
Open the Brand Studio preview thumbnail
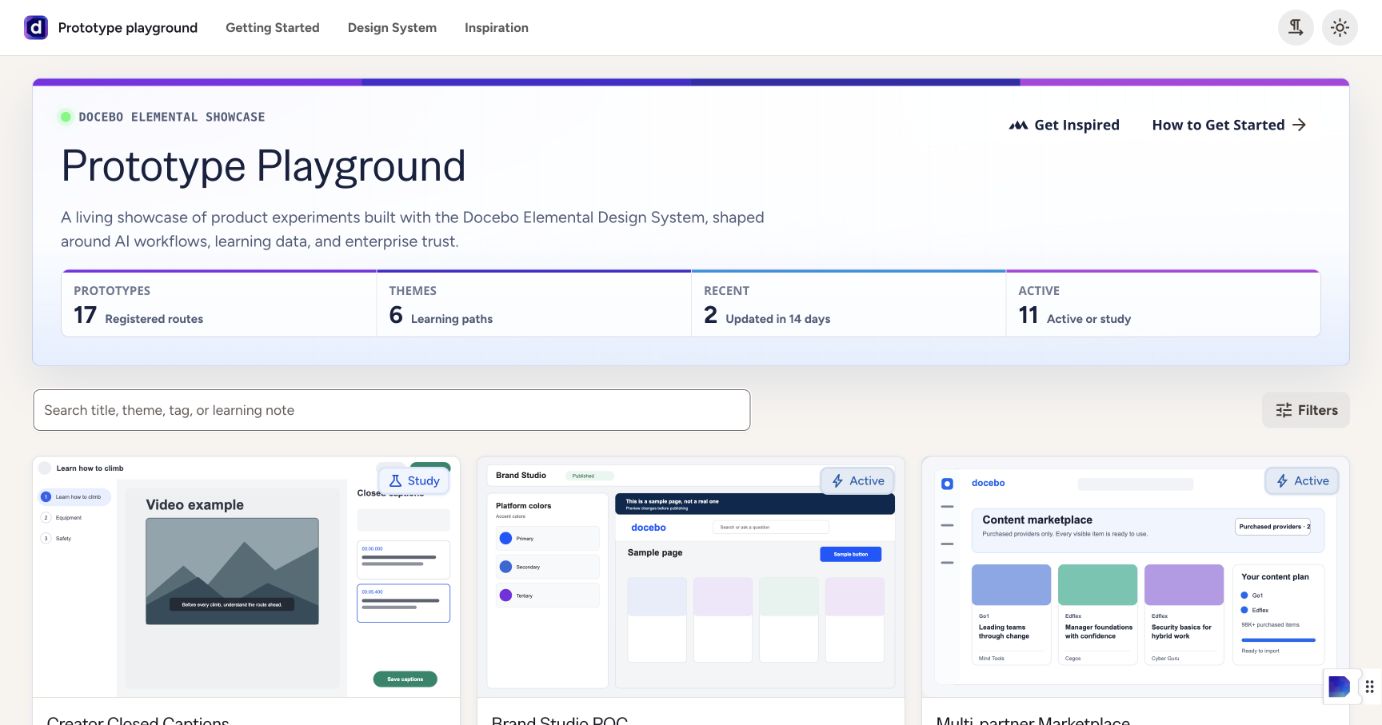tap(691, 577)
